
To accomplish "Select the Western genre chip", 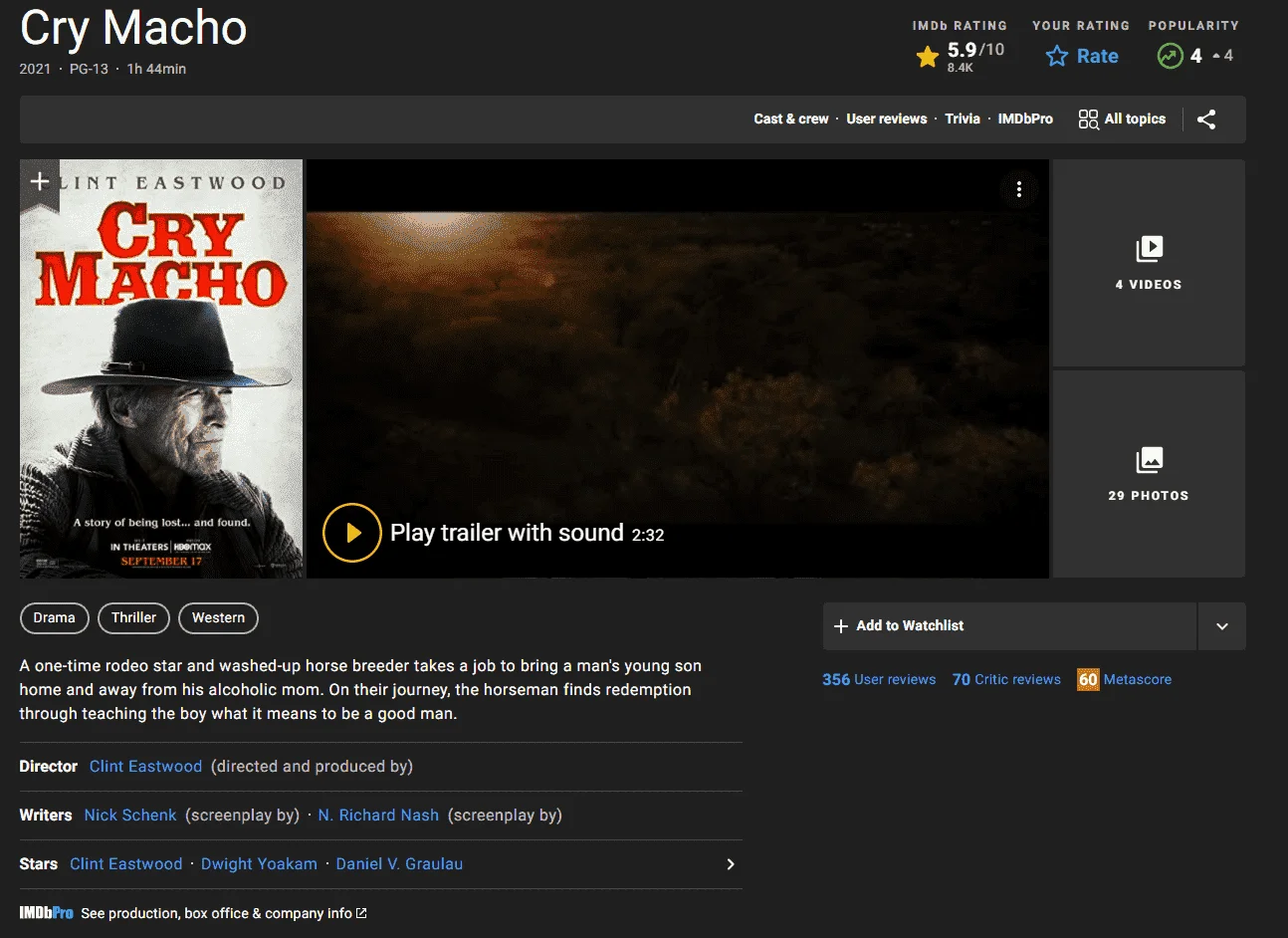I will [218, 618].
